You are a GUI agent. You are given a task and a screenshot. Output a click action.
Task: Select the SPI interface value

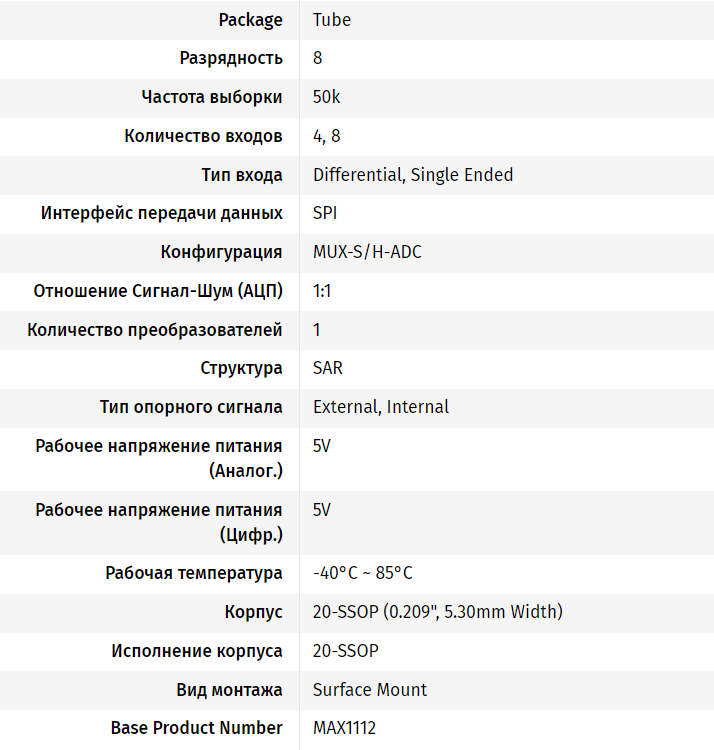[x=325, y=213]
